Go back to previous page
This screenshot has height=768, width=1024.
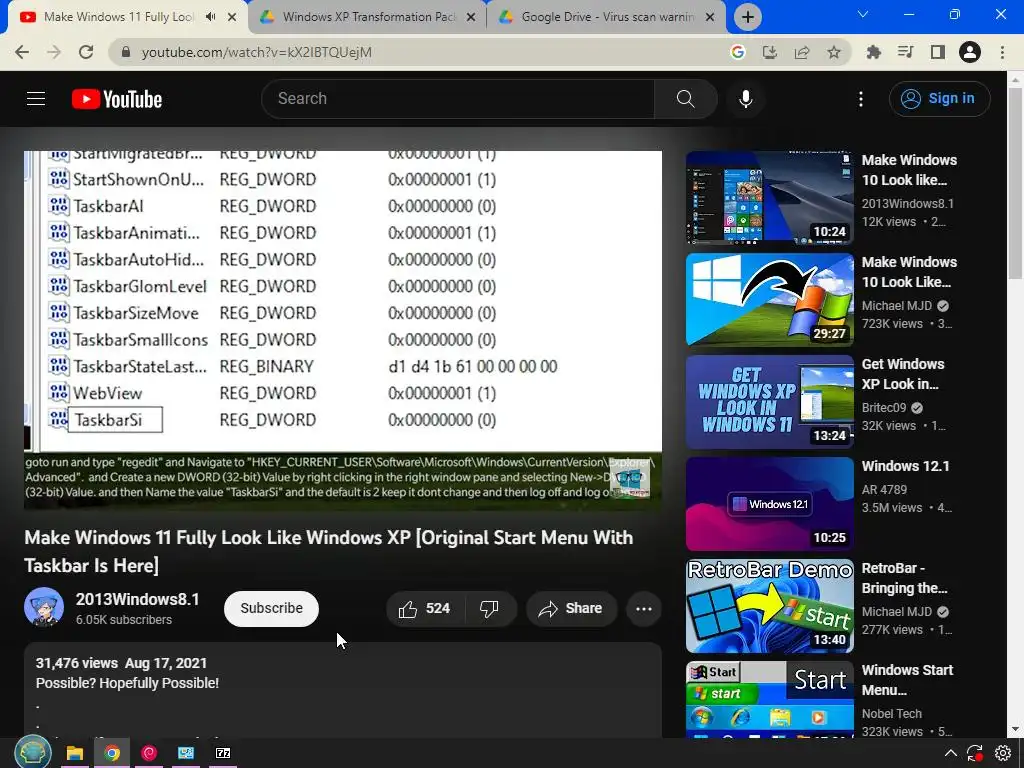click(x=22, y=52)
